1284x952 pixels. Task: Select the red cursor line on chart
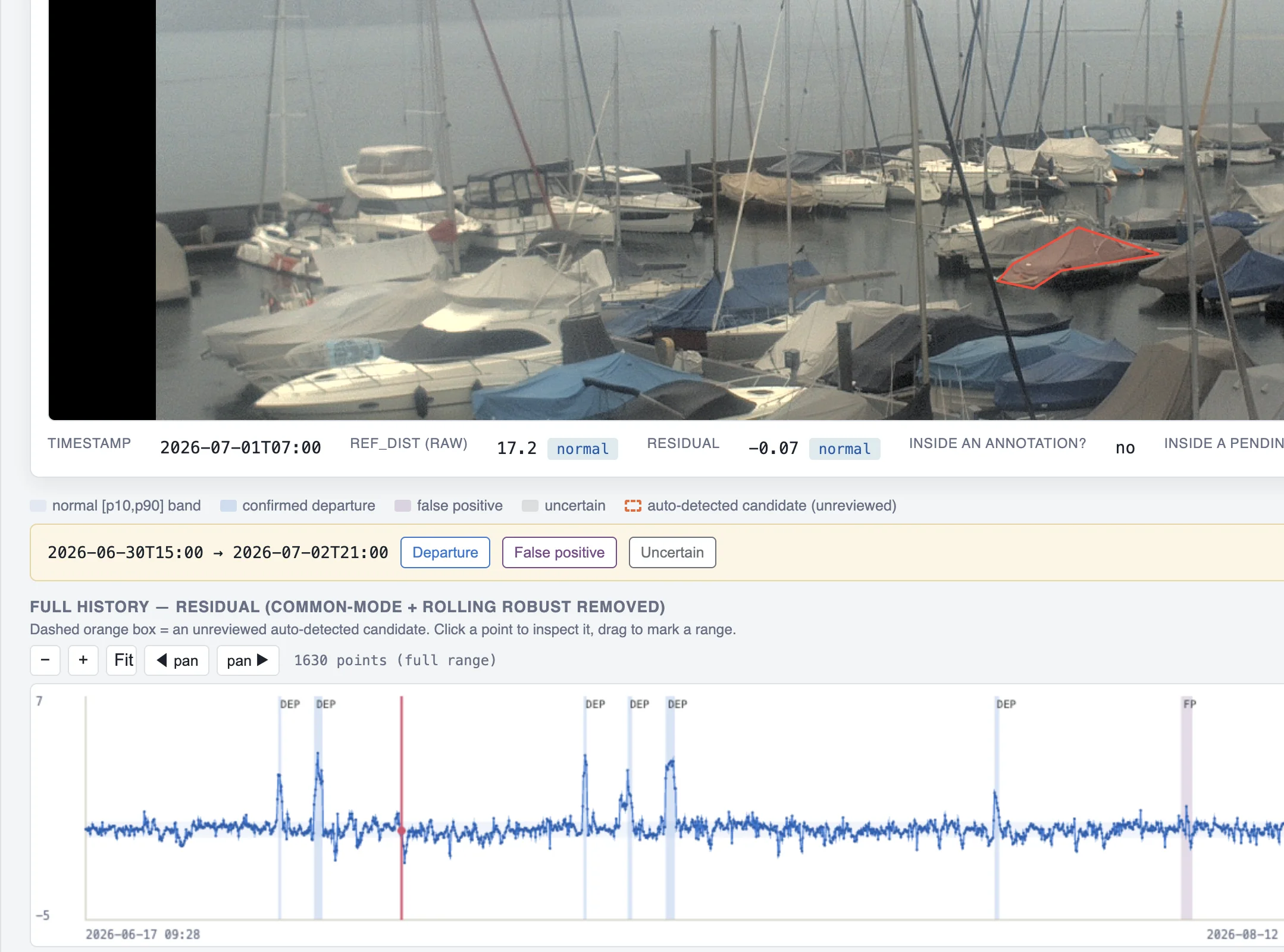point(402,808)
